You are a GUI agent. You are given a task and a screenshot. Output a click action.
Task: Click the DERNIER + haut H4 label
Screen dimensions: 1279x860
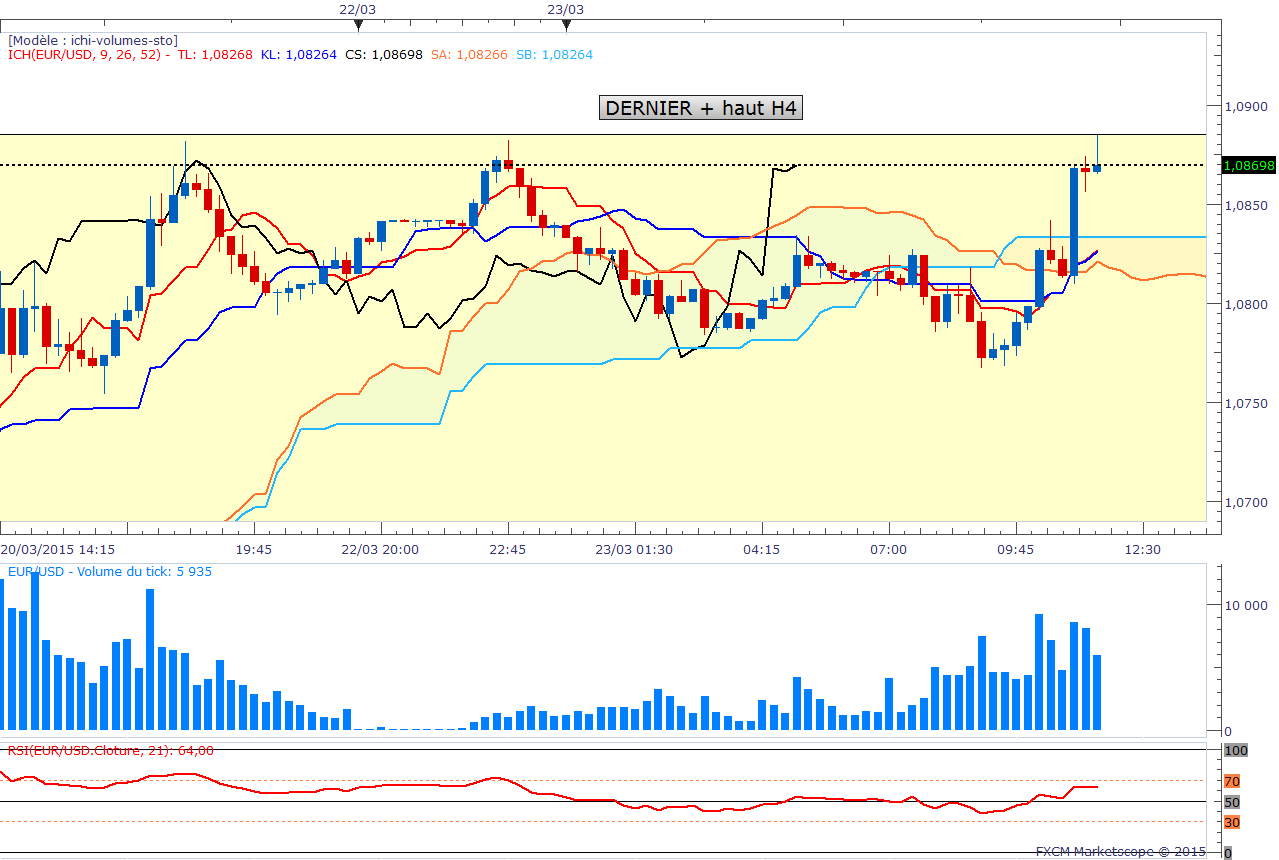[701, 108]
